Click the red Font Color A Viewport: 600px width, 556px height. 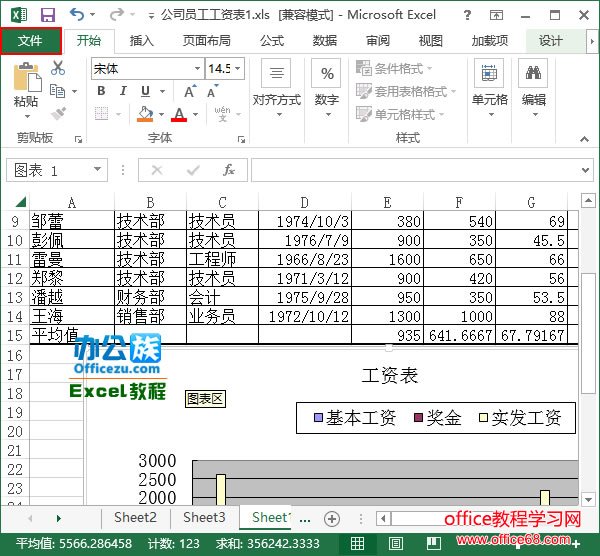pos(179,114)
